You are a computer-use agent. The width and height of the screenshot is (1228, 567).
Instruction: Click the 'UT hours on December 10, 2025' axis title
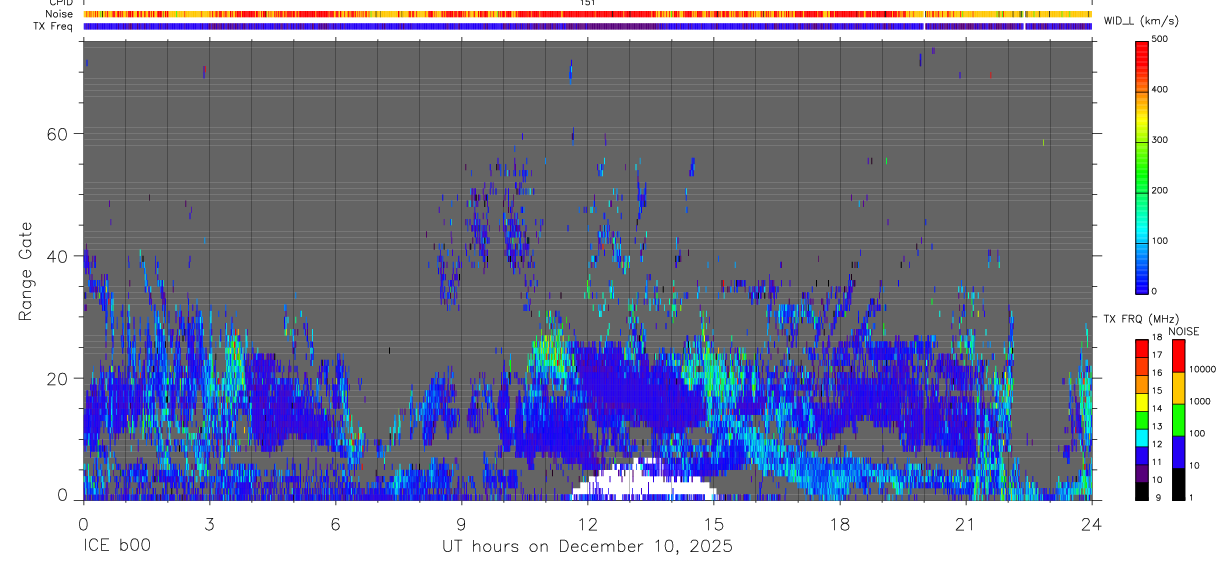tap(587, 547)
